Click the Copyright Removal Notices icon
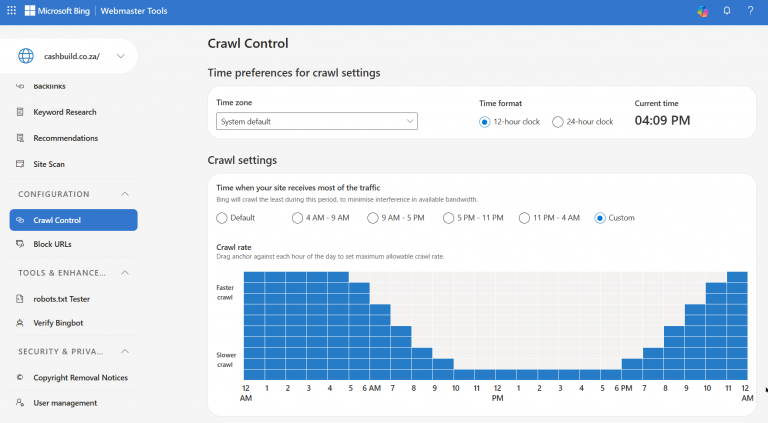This screenshot has width=768, height=423. 20,377
